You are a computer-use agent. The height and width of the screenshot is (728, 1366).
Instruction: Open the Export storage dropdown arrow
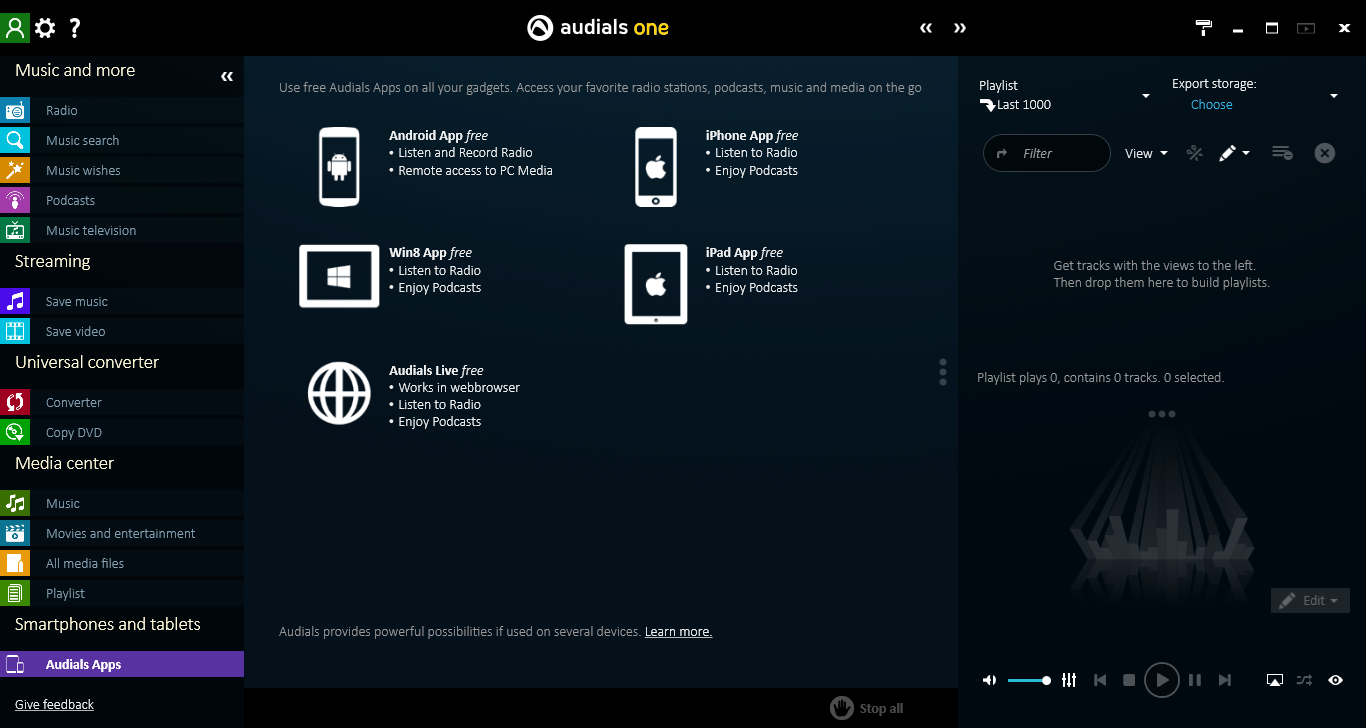(x=1334, y=96)
